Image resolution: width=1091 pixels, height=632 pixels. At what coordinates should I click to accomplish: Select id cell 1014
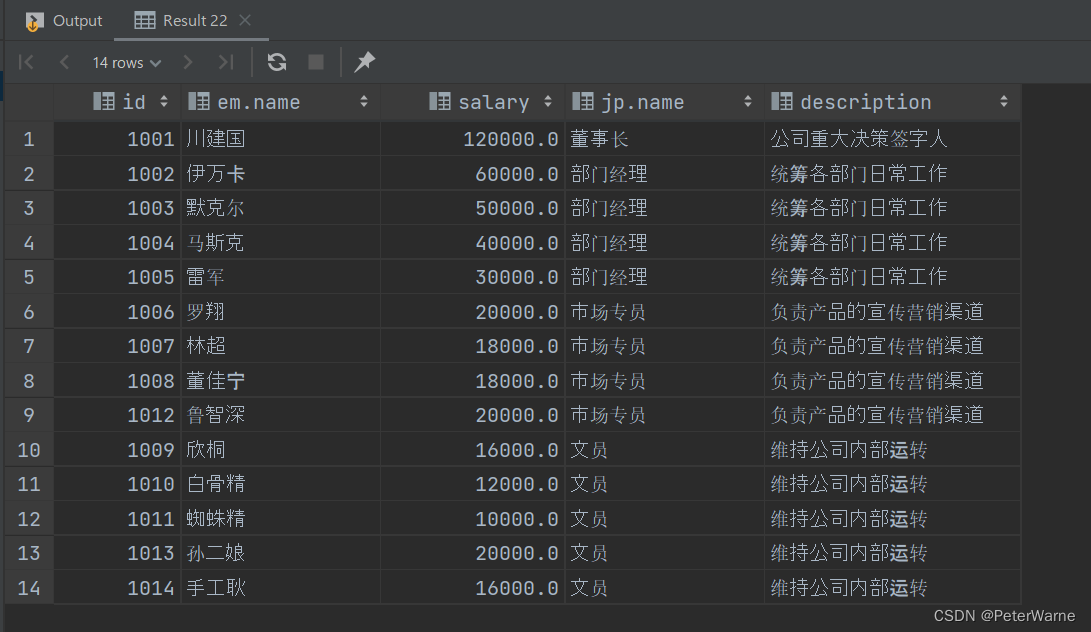tap(117, 588)
